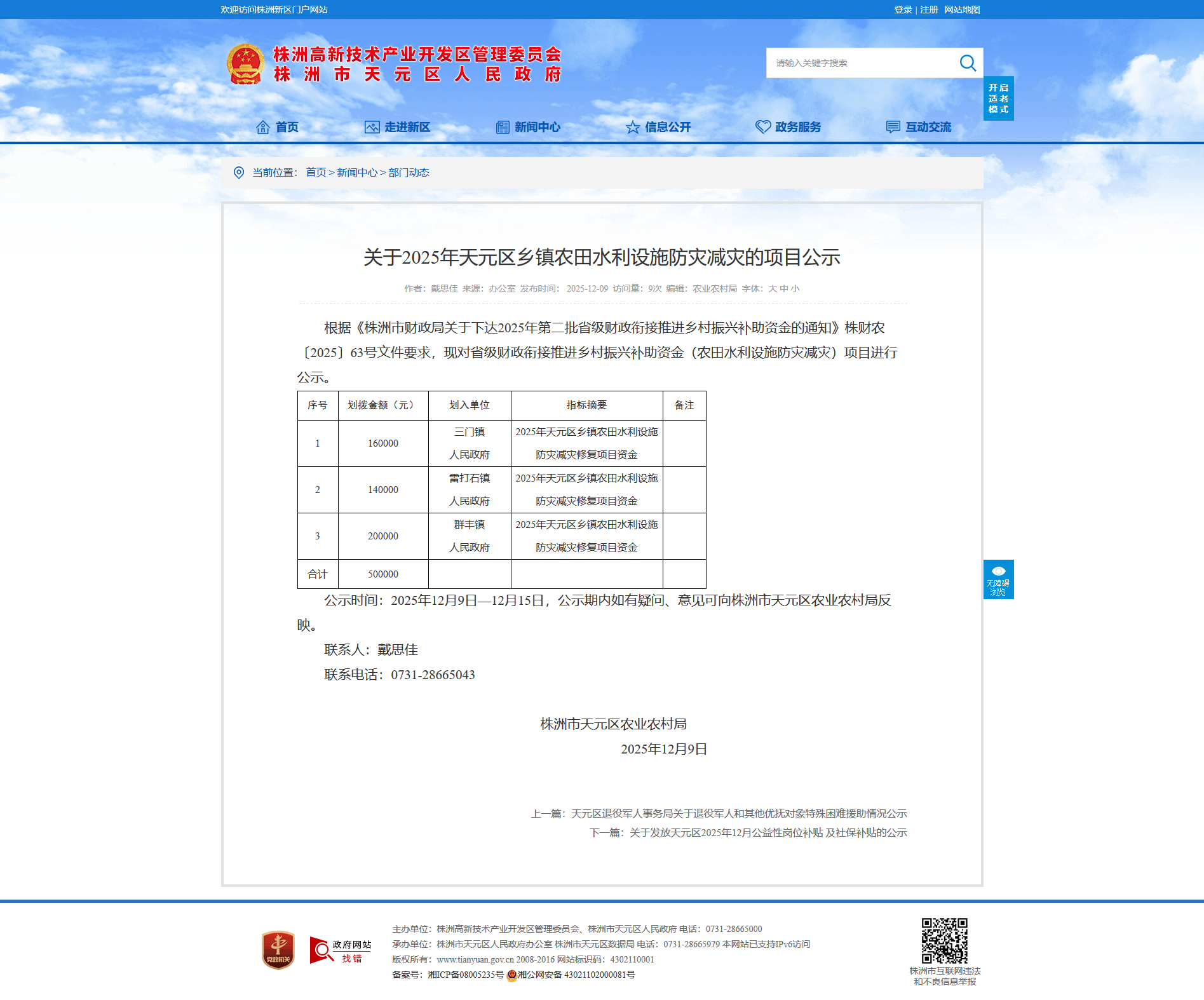Click the police badge beside 湘公网安备
Screen dimensions: 1204x1000
(511, 975)
